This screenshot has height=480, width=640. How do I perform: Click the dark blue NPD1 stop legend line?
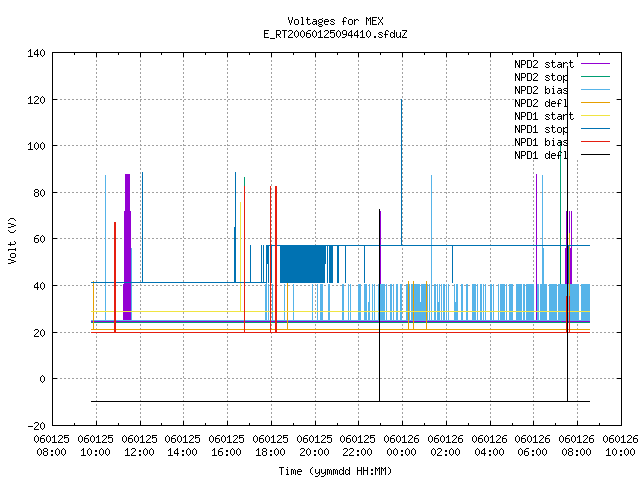pyautogui.click(x=596, y=129)
